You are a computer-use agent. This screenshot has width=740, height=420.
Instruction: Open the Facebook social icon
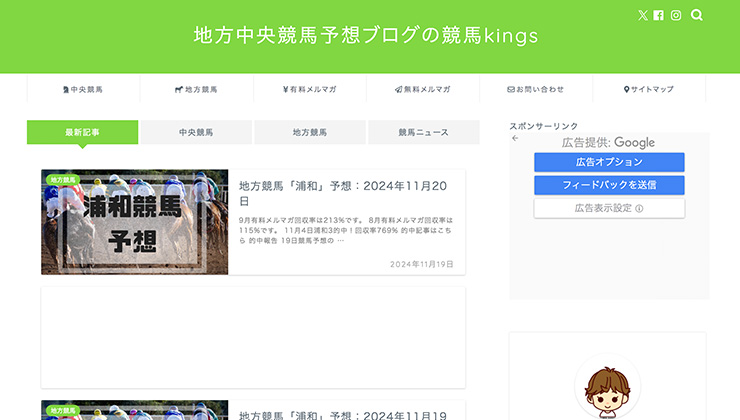(x=658, y=16)
